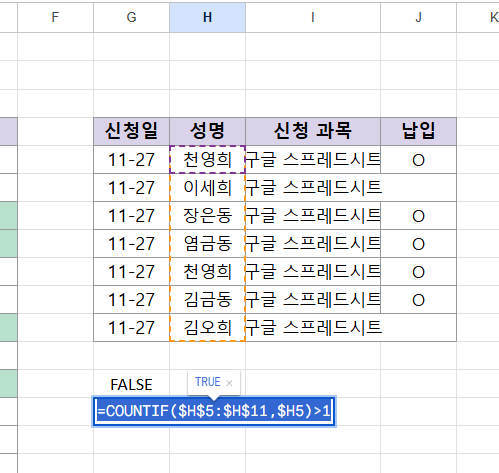Select the 장은동 name cell
The height and width of the screenshot is (473, 499).
pyautogui.click(x=207, y=216)
